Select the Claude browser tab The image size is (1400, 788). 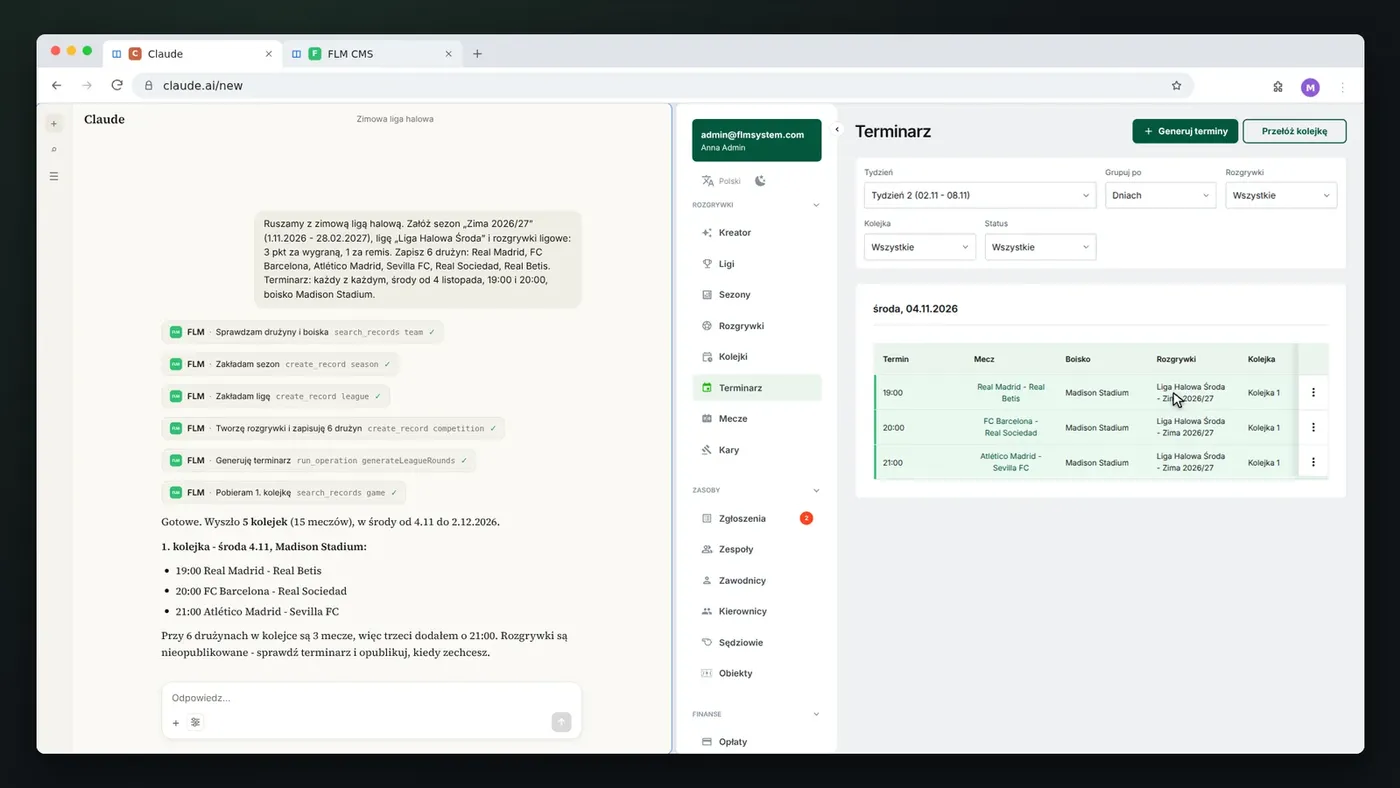(192, 54)
